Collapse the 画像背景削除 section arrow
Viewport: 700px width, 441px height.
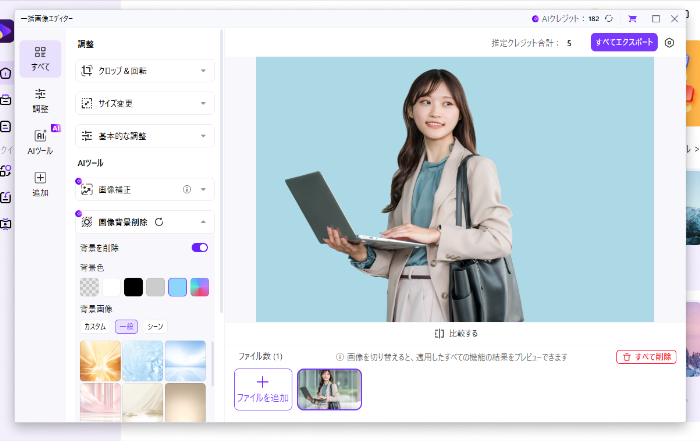203,222
